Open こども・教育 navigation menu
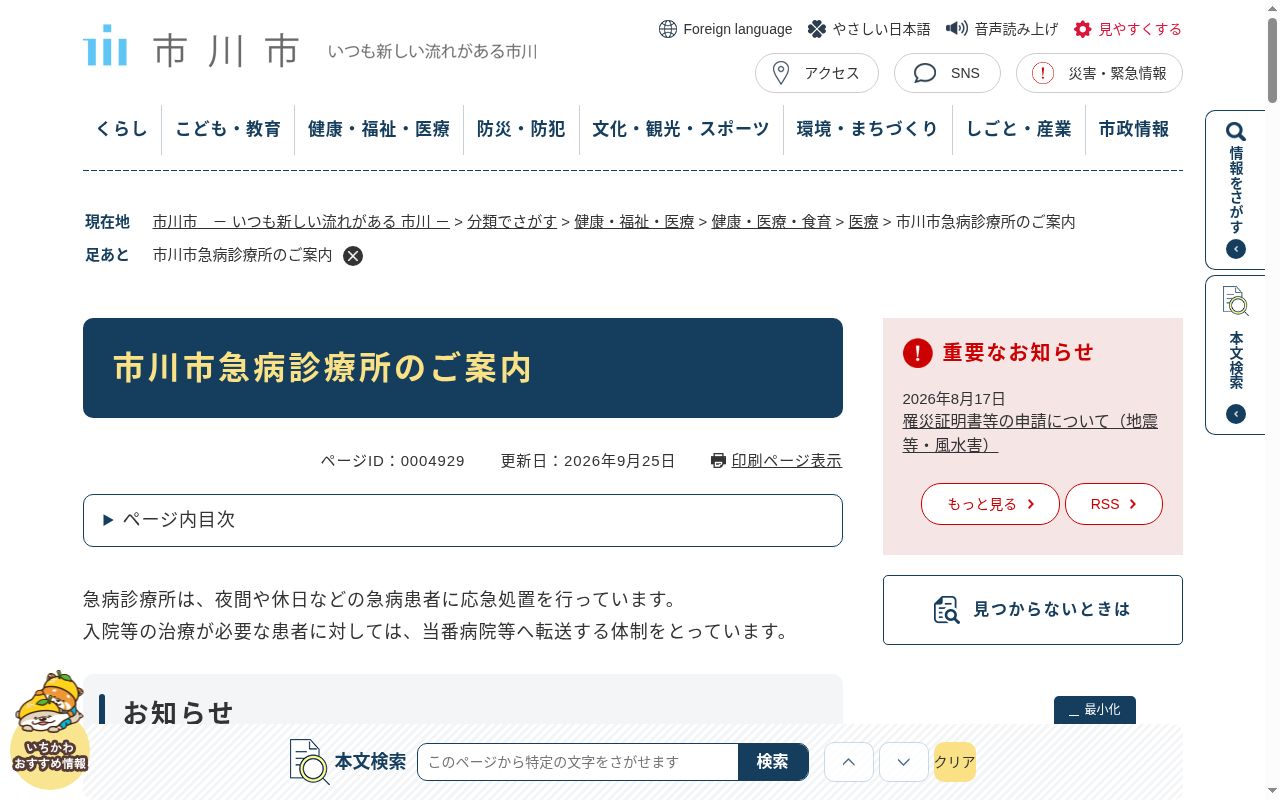This screenshot has width=1280, height=800. click(x=228, y=129)
